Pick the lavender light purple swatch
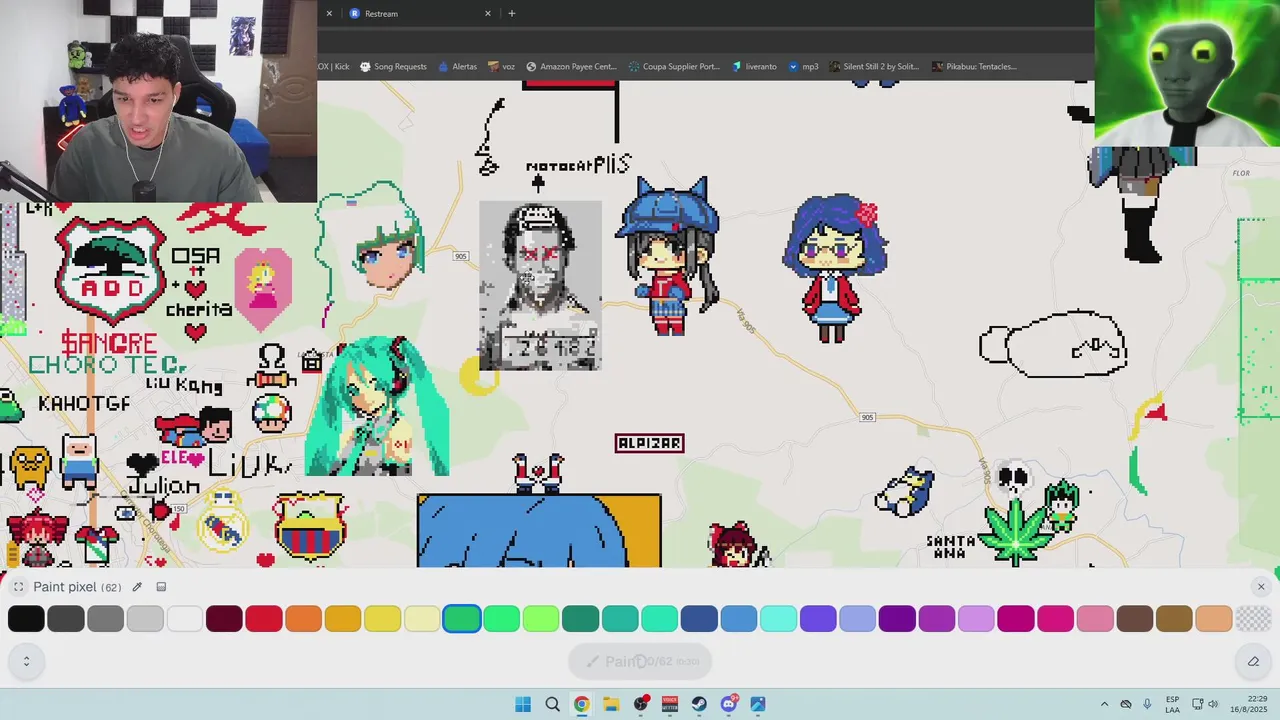 click(976, 619)
